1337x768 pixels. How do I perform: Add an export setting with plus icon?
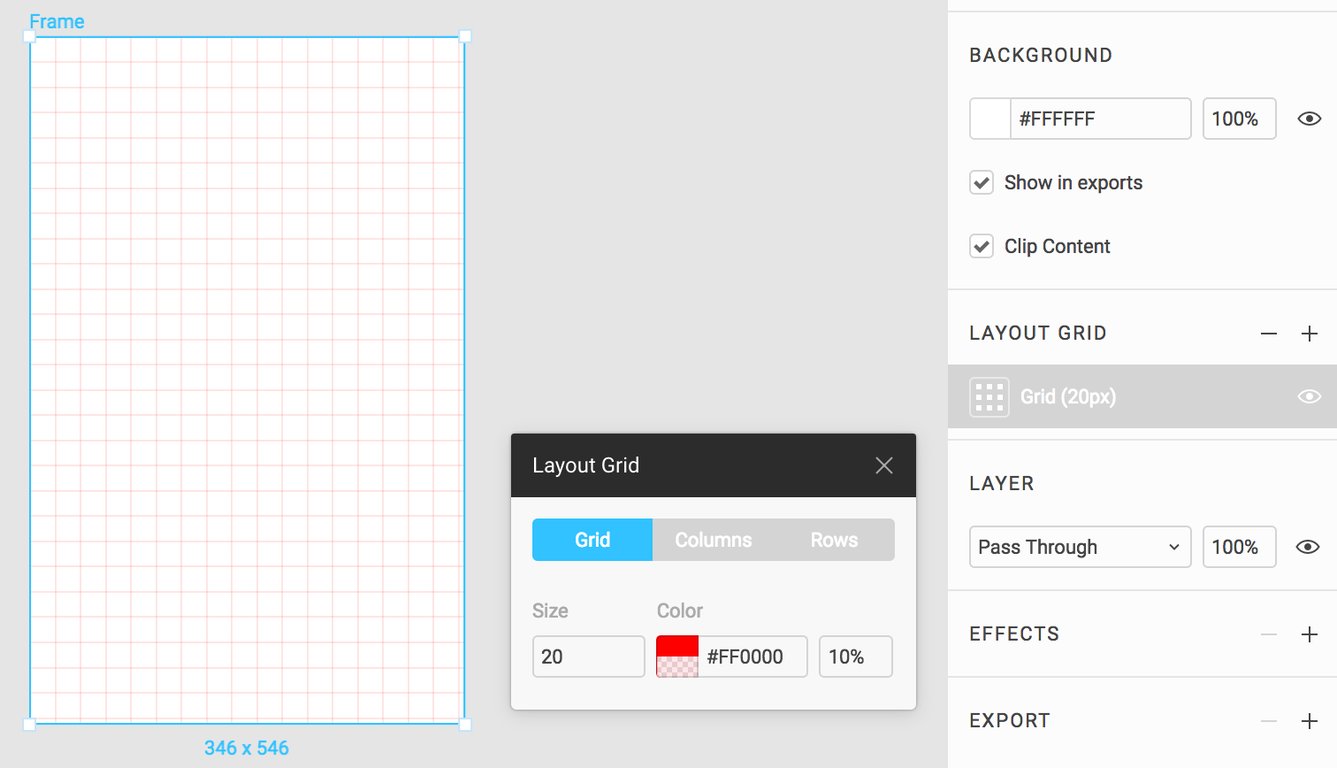(1309, 721)
